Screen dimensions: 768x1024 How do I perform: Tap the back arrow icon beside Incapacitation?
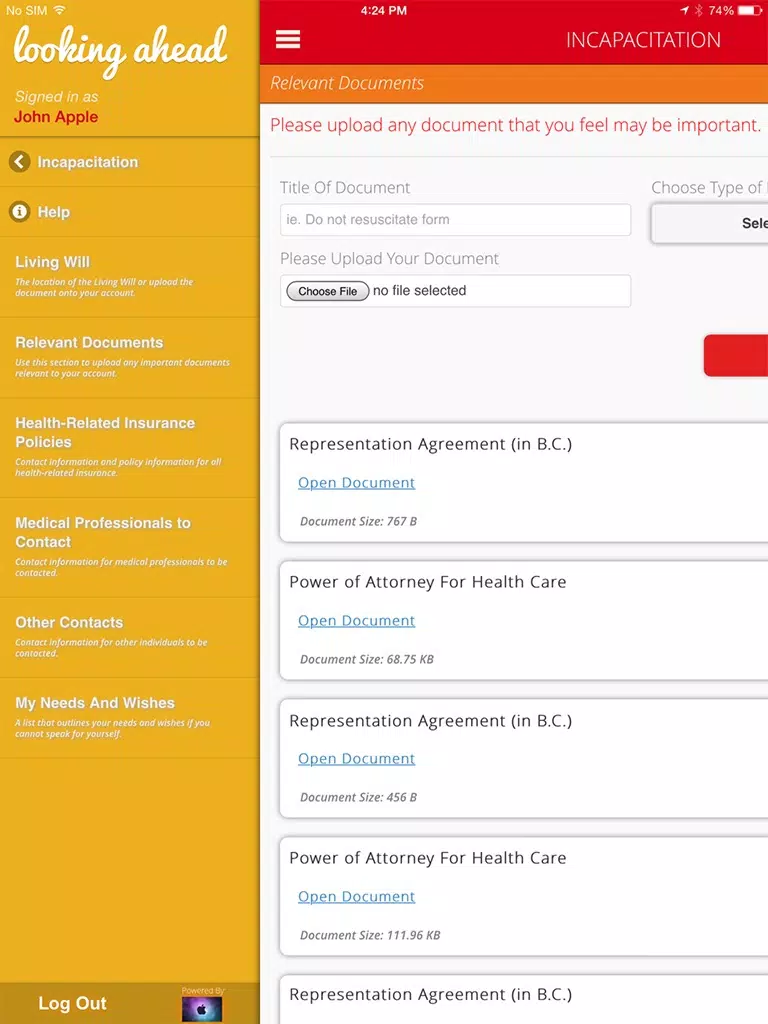20,161
